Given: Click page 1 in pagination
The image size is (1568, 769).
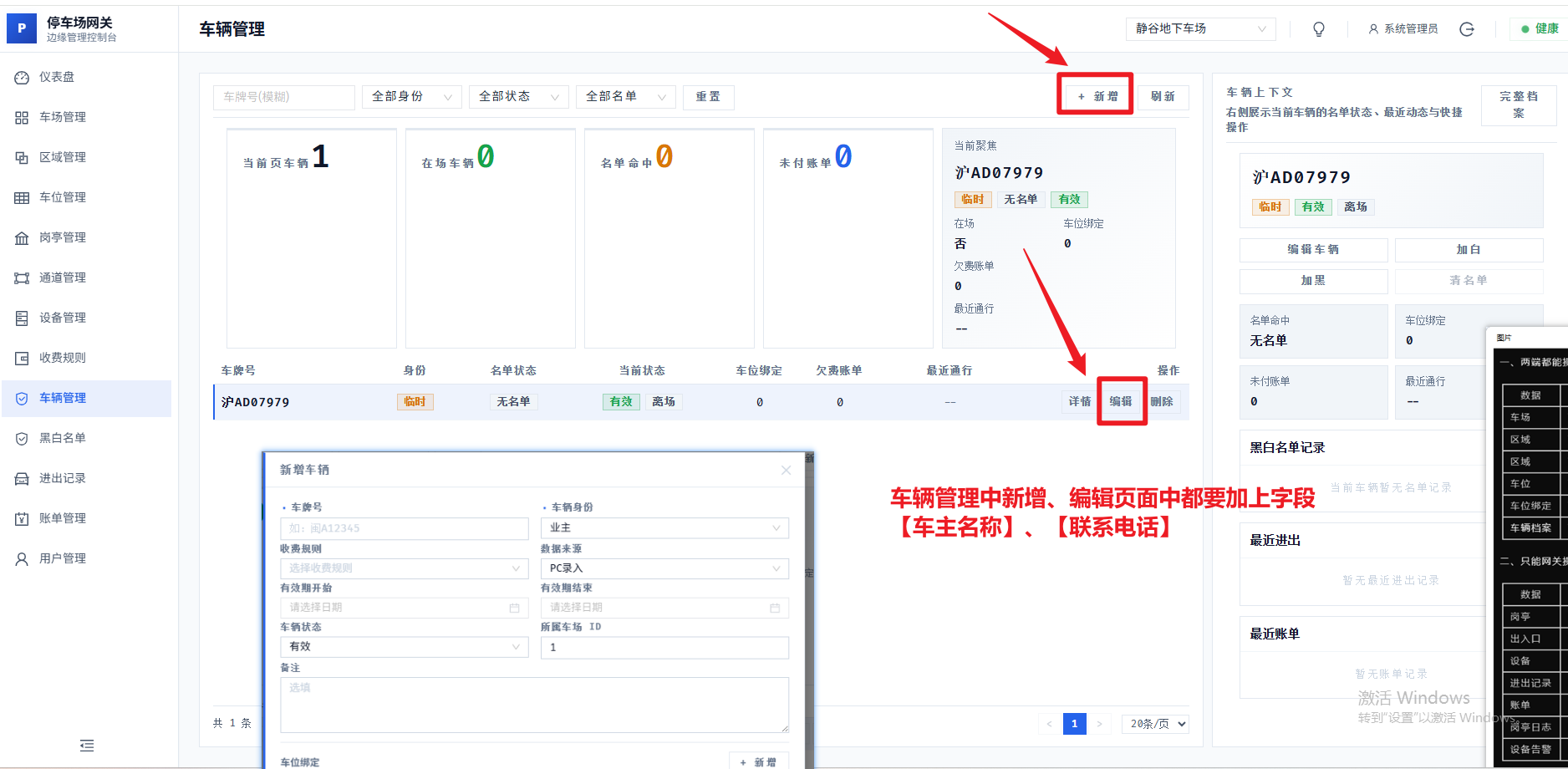Looking at the screenshot, I should (1074, 724).
